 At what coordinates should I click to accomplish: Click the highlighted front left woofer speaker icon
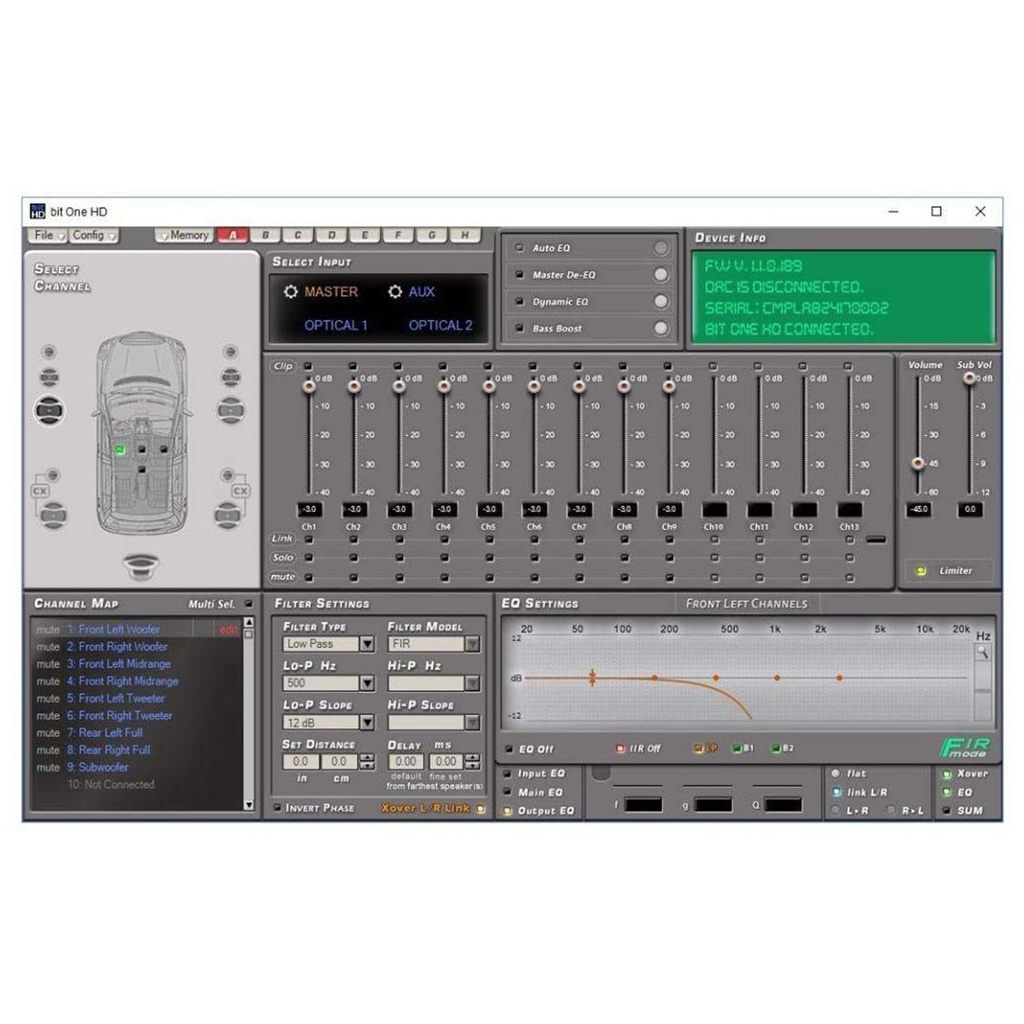click(x=49, y=408)
